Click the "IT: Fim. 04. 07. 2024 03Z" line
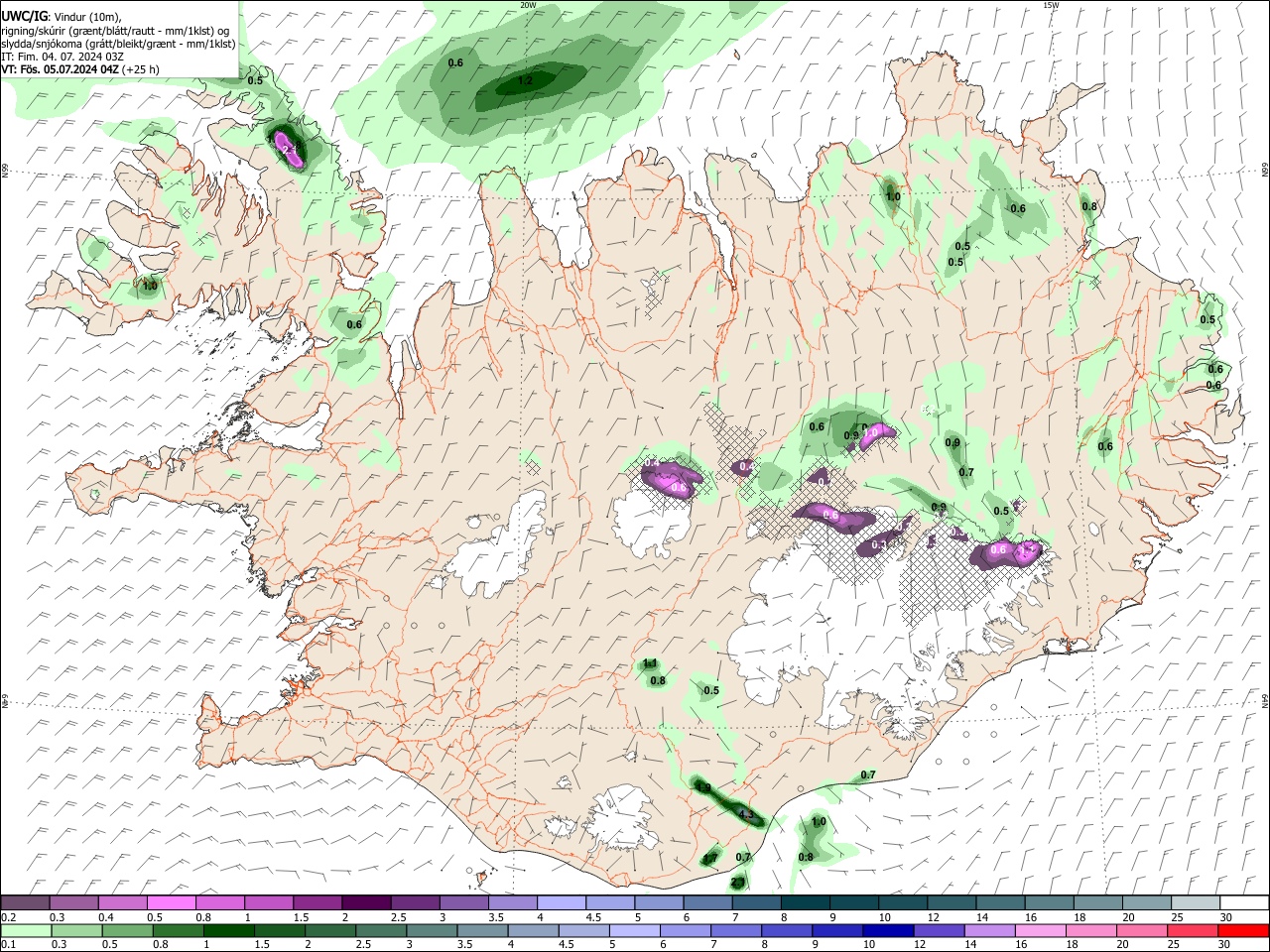The height and width of the screenshot is (952, 1270). coord(62,57)
